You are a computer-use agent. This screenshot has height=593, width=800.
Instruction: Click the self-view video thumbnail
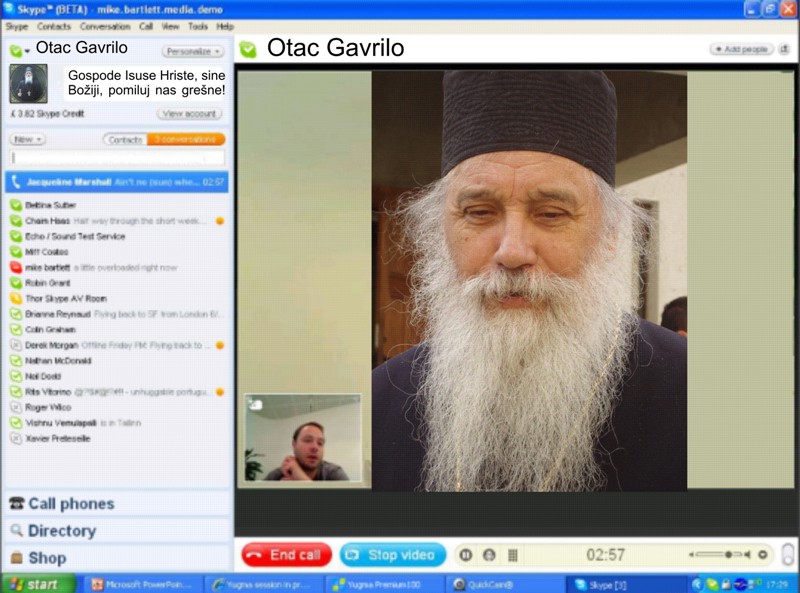[303, 437]
